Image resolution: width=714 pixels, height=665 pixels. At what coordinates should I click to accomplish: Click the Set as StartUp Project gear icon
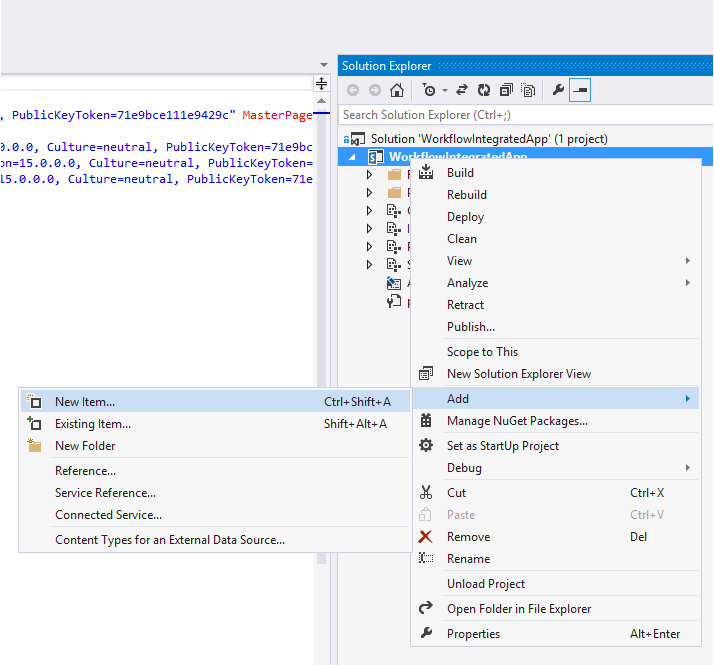(x=426, y=445)
